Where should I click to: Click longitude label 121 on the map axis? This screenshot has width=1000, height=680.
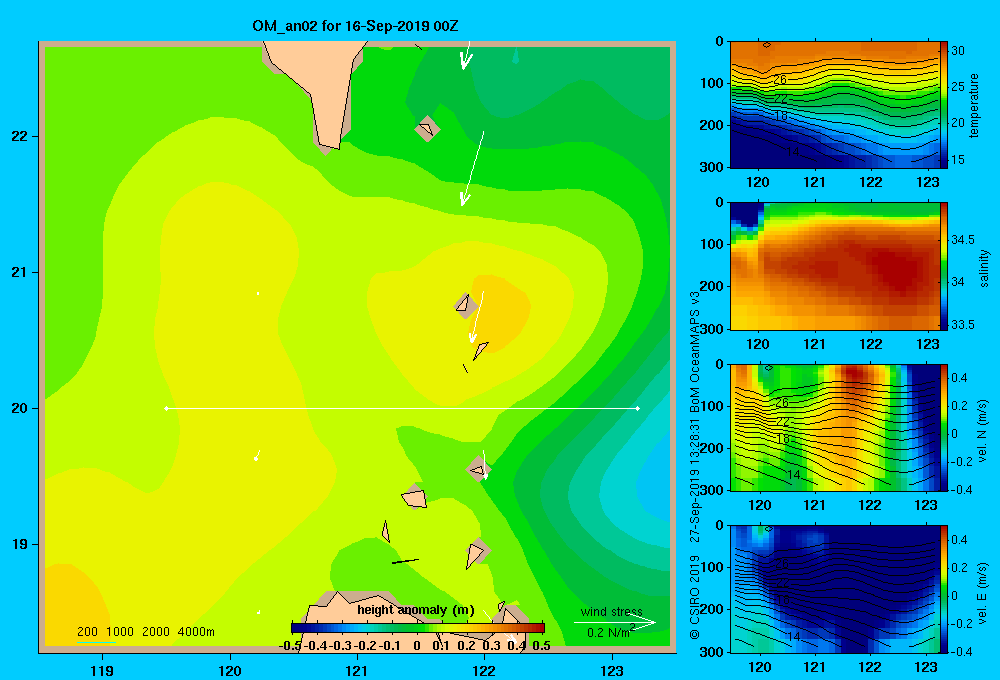click(x=357, y=670)
